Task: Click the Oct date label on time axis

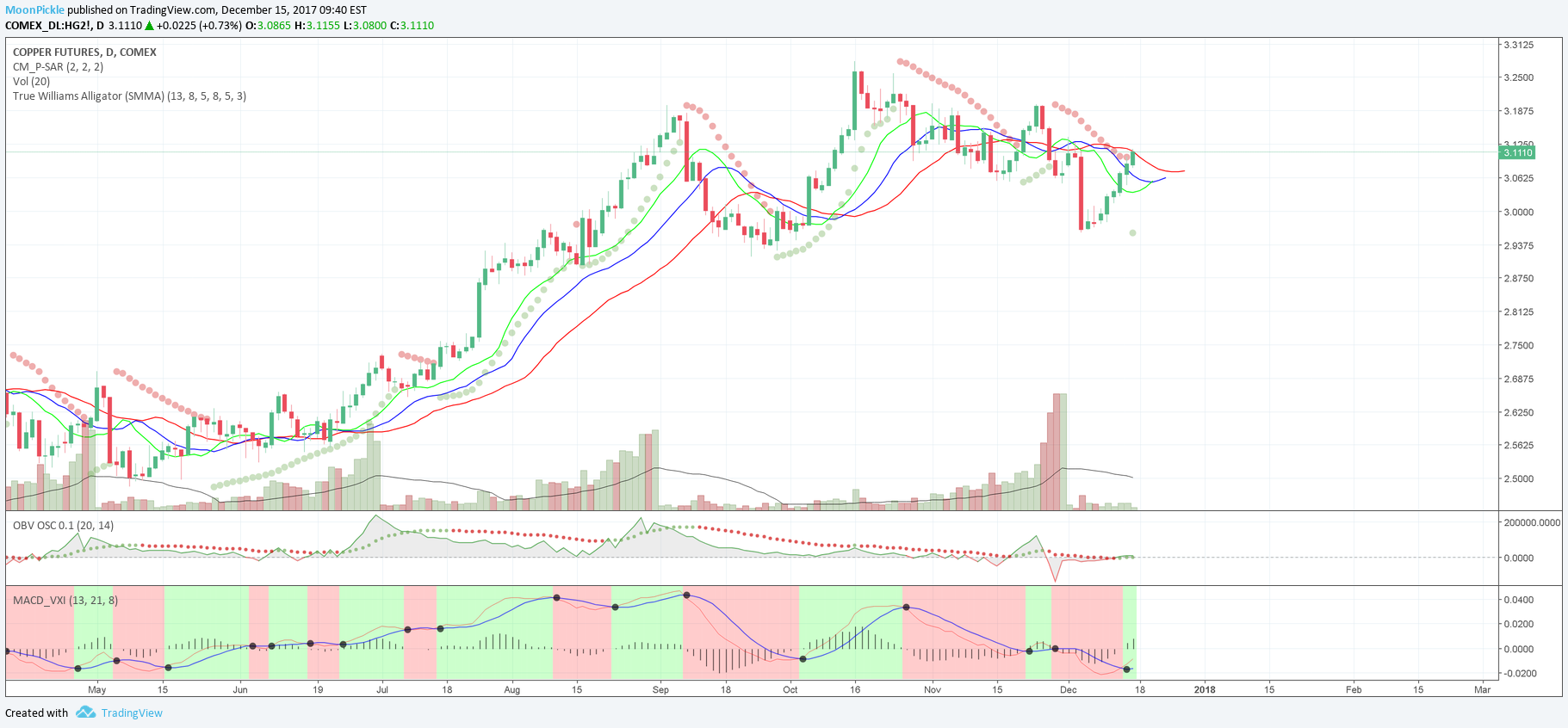Action: [790, 689]
